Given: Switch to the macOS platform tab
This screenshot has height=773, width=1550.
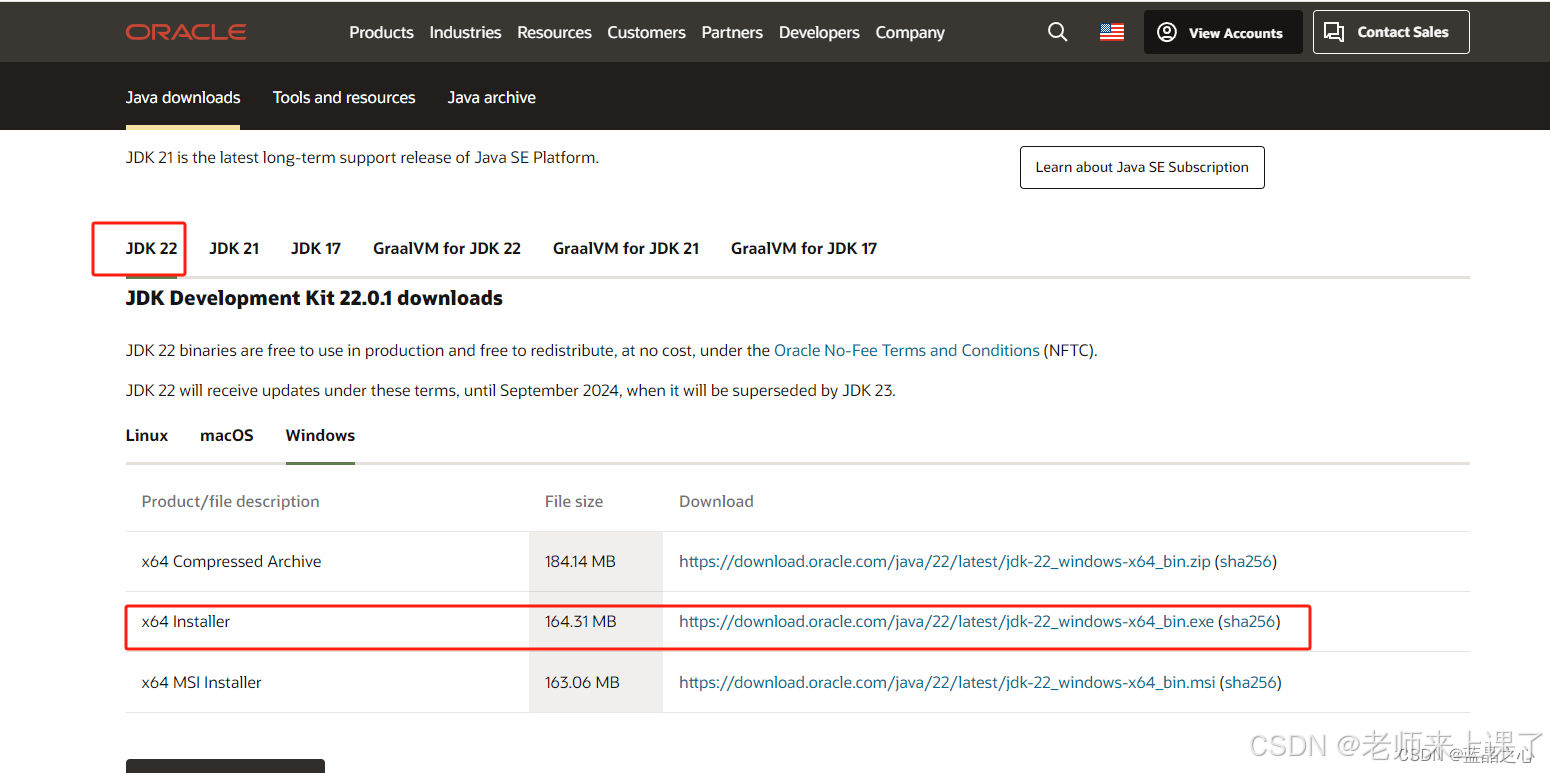Looking at the screenshot, I should tap(227, 435).
